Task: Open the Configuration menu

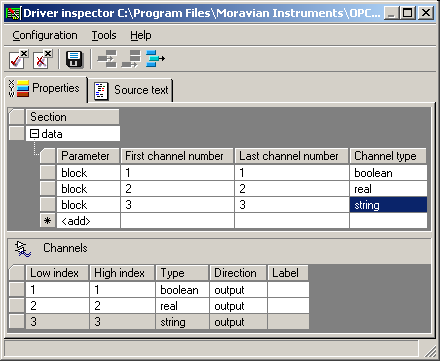Action: [x=45, y=35]
